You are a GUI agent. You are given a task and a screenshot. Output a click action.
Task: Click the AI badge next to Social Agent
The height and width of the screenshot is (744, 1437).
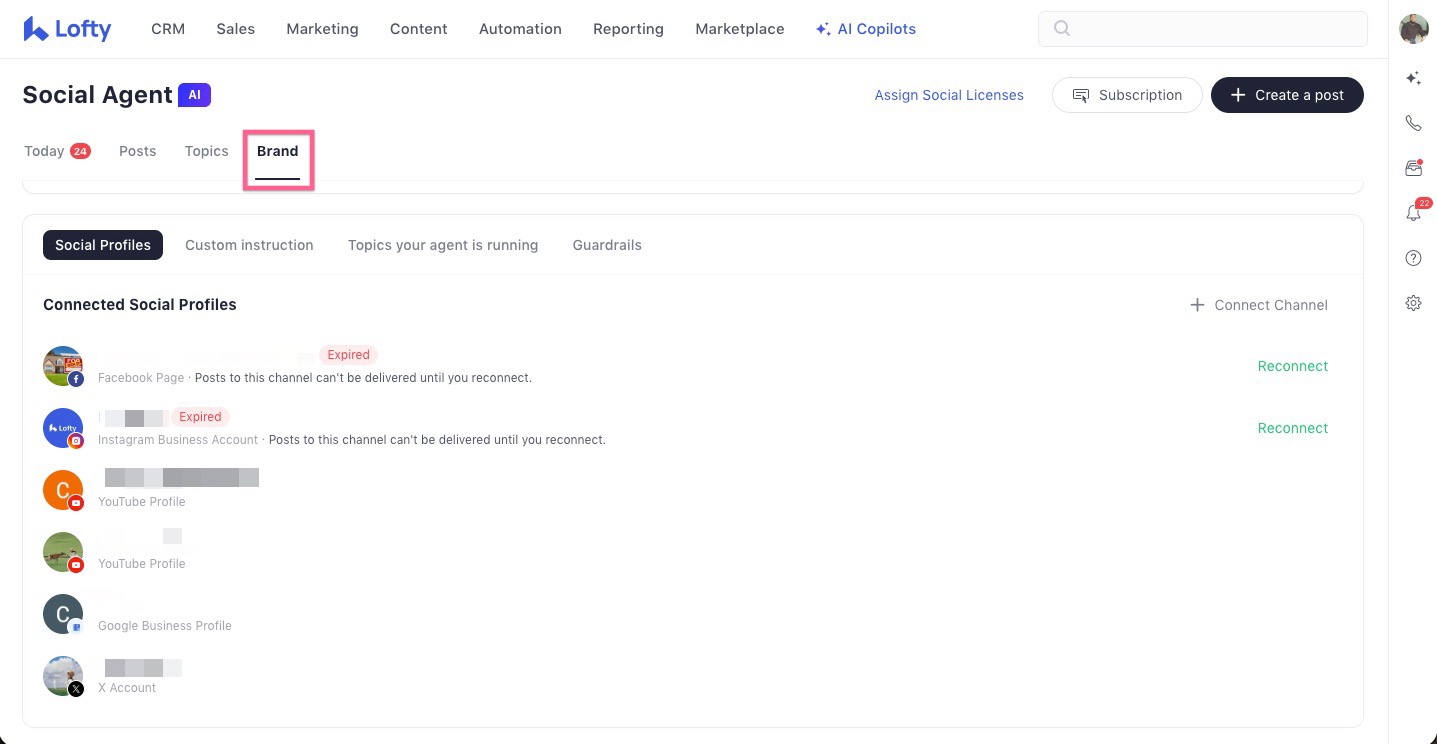tap(194, 95)
